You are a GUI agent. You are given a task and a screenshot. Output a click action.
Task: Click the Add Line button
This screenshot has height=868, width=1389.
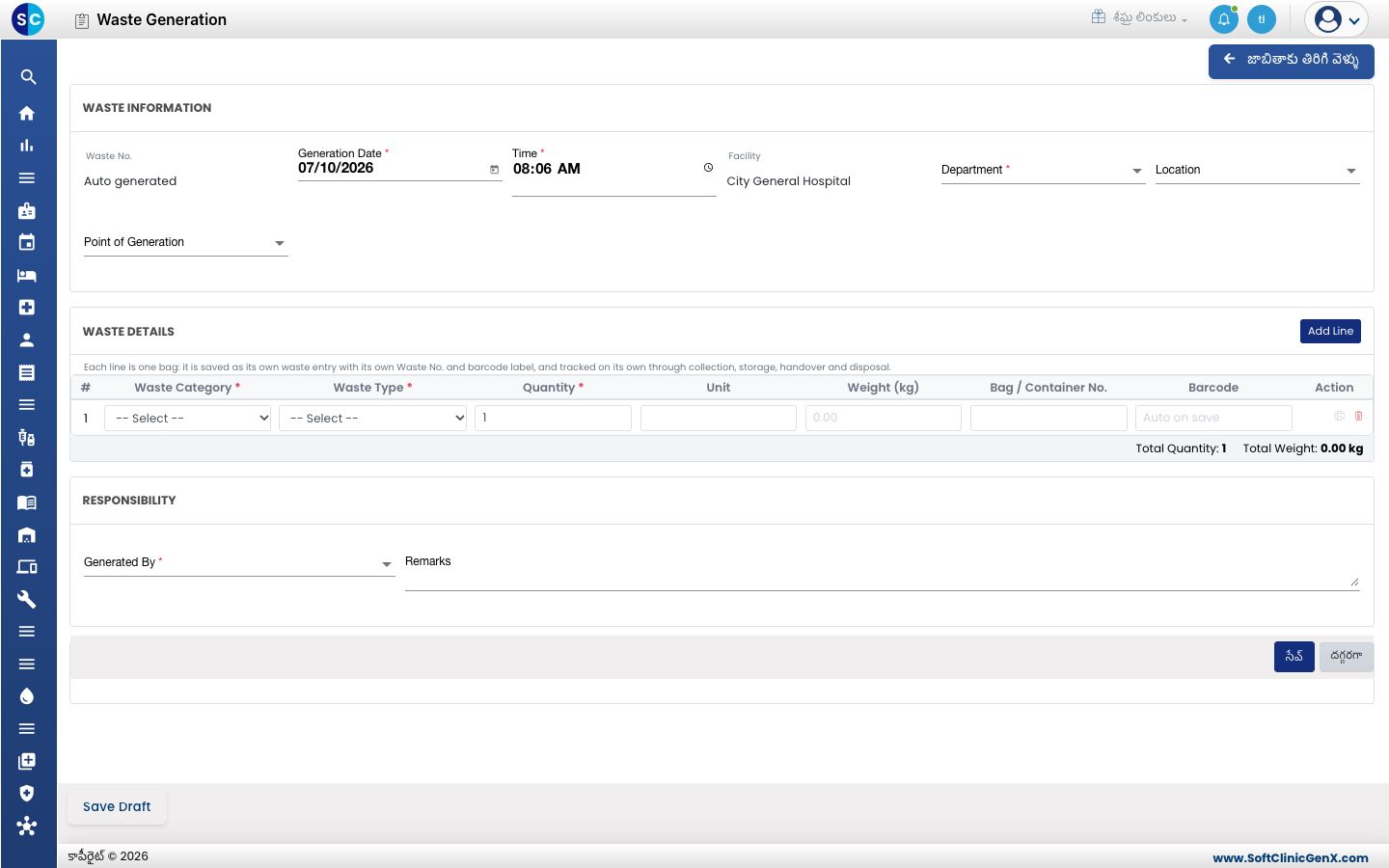[1330, 331]
